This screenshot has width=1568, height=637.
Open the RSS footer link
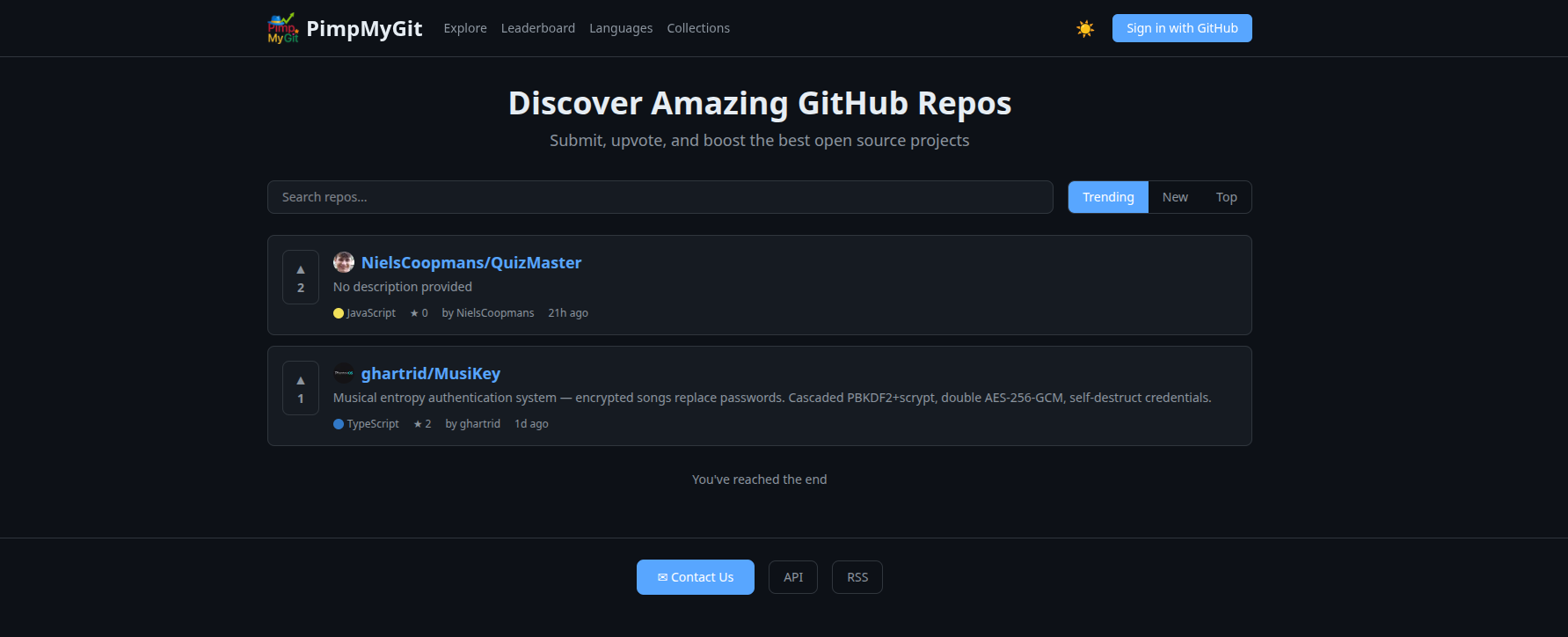857,577
